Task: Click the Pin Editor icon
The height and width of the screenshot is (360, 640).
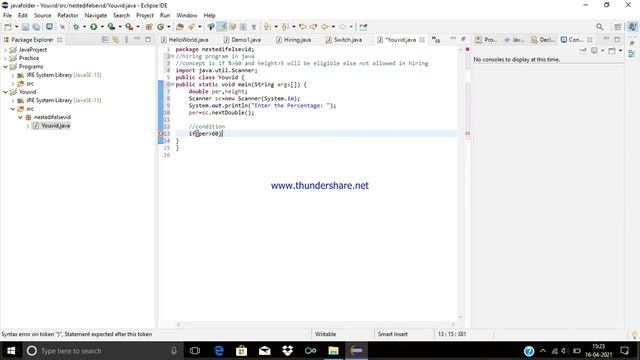Action: point(363,27)
